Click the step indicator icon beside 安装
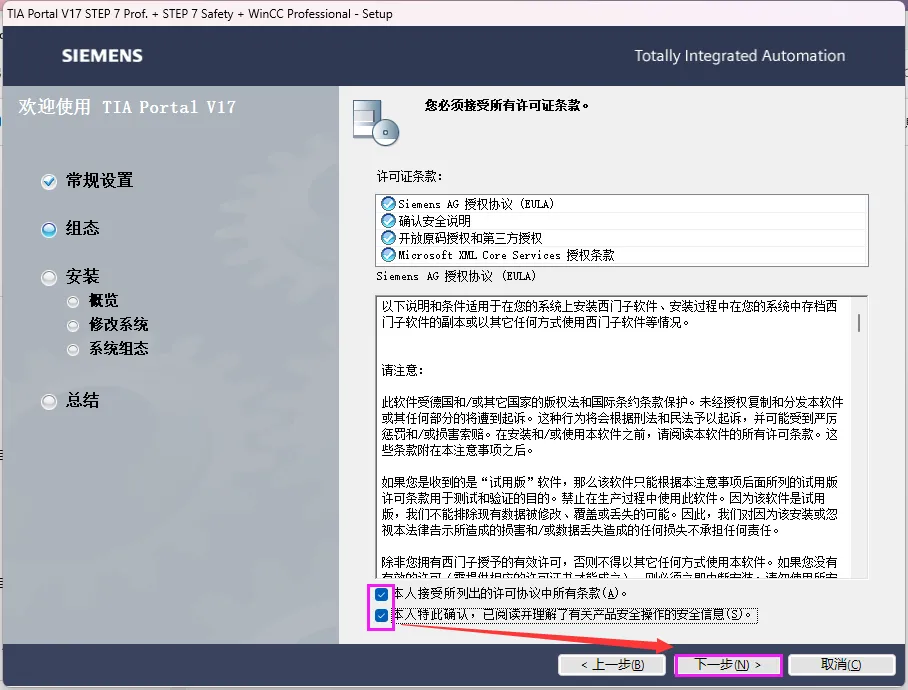This screenshot has width=908, height=690. (49, 277)
